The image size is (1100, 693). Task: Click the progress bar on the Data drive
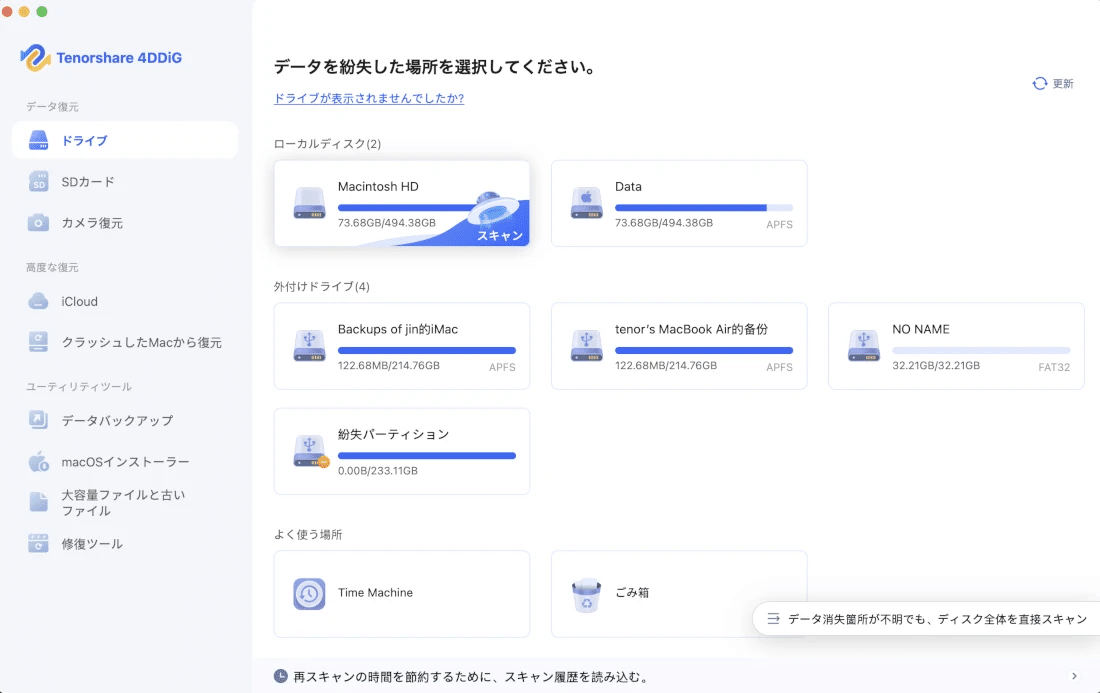click(x=702, y=207)
